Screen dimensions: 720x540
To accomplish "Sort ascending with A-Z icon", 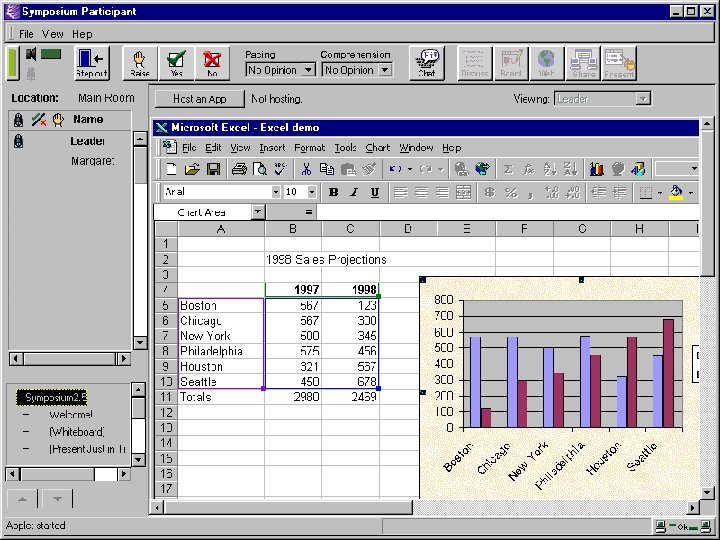I will (550, 169).
